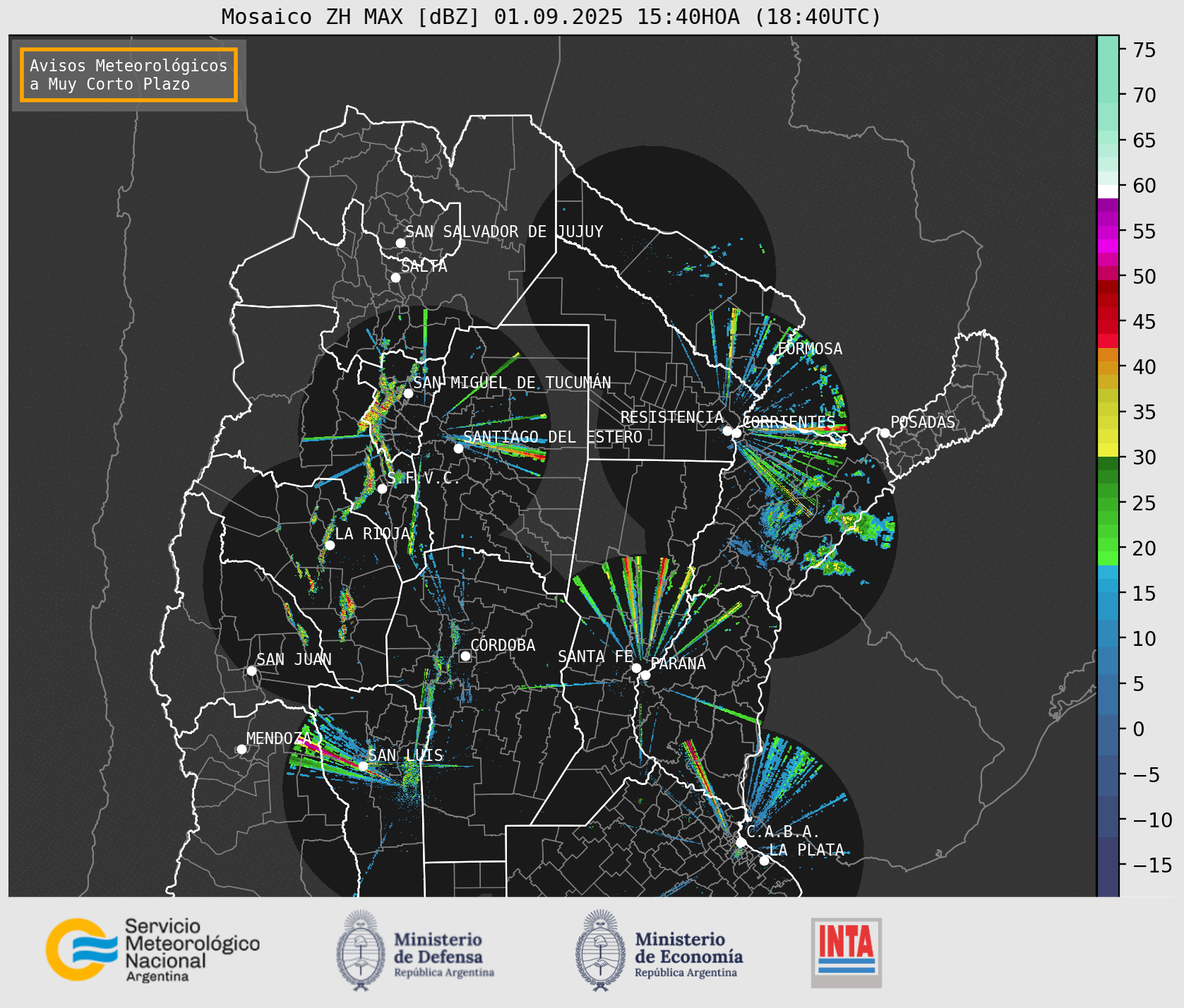This screenshot has height=1008, width=1184.
Task: Click the Santa Fe city dot
Action: 636,668
